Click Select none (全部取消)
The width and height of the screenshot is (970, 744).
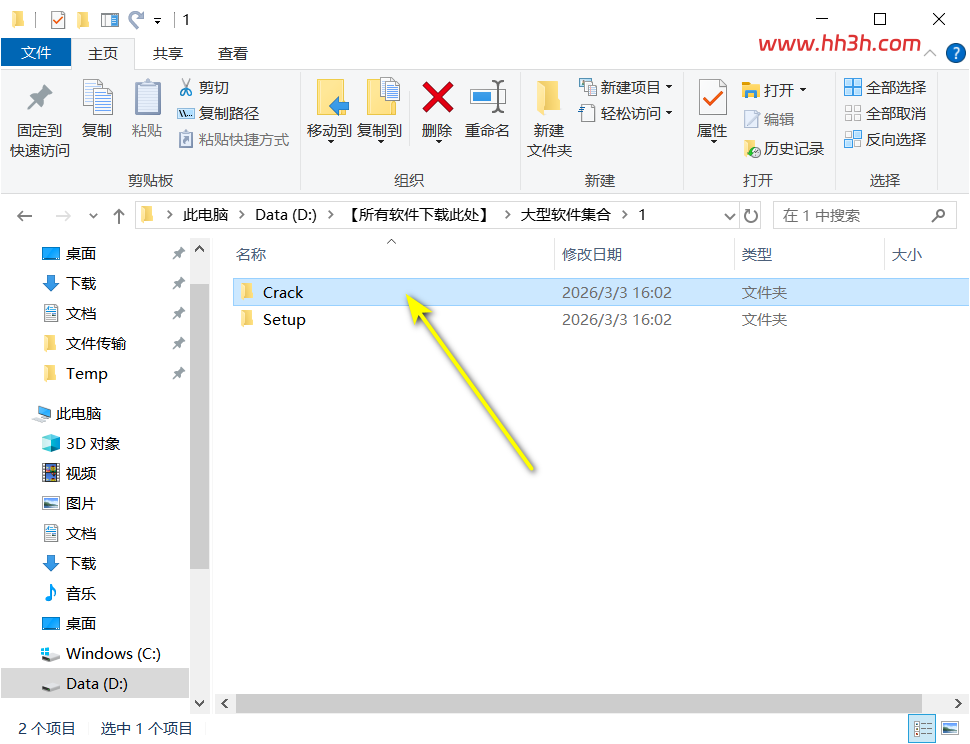[885, 113]
